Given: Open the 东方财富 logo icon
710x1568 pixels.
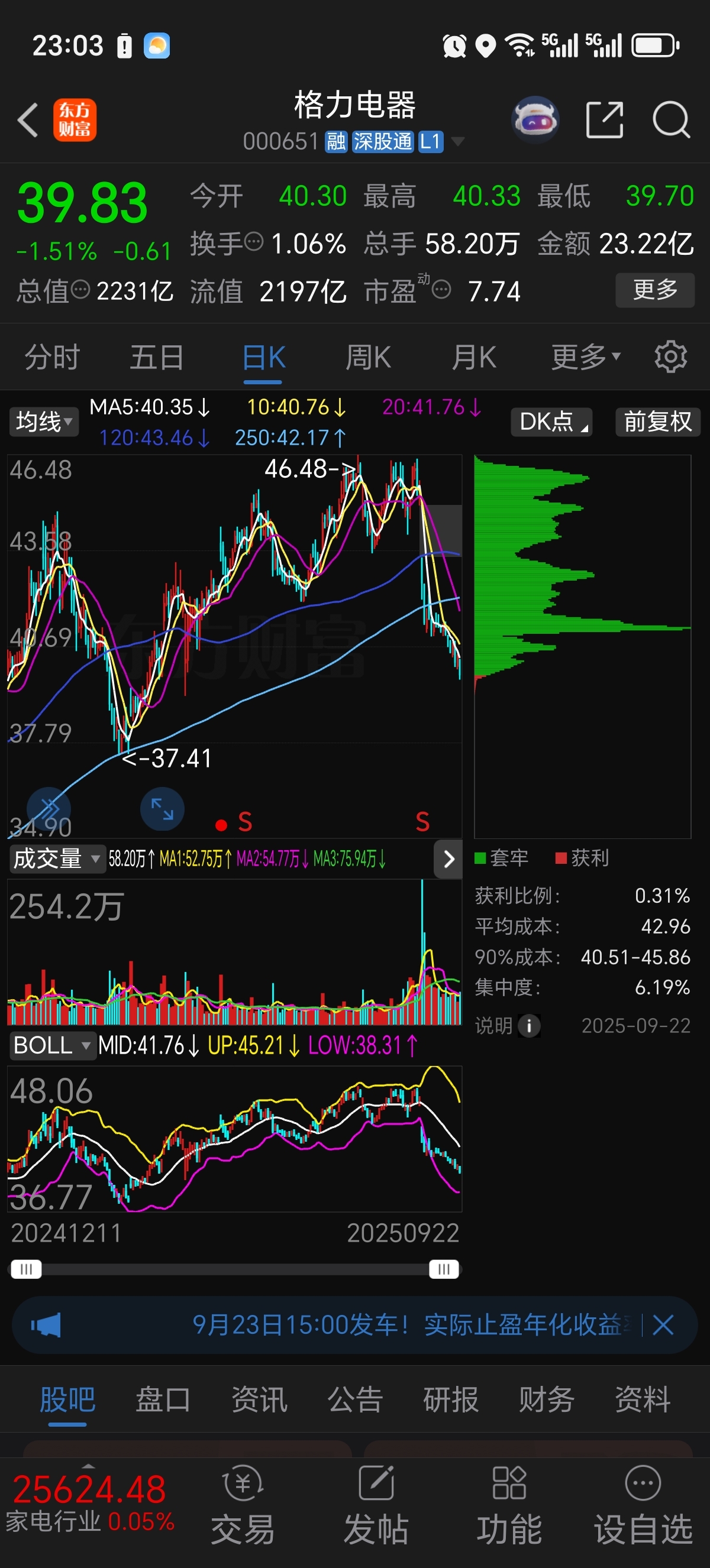Looking at the screenshot, I should 75,120.
